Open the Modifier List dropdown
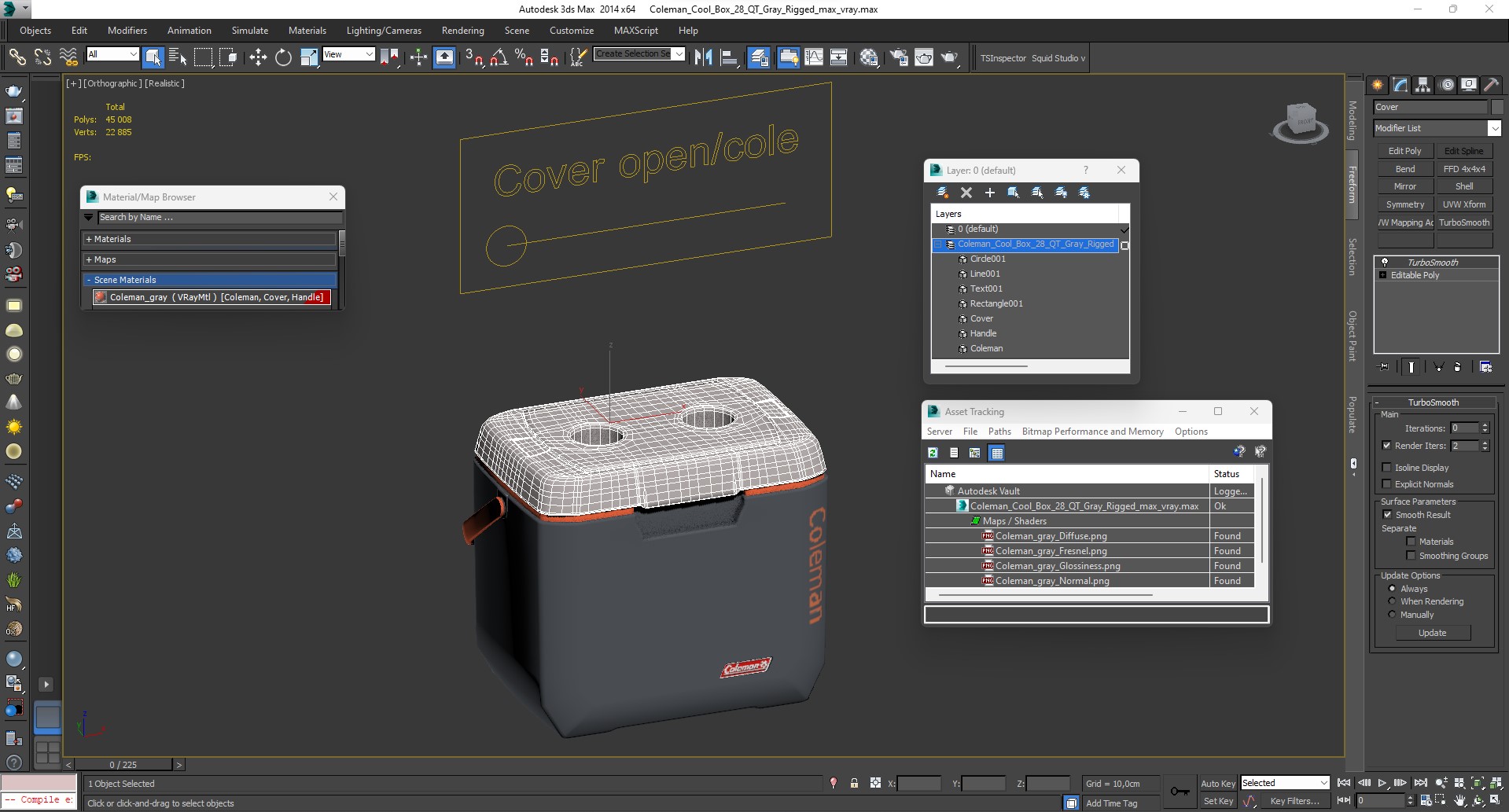This screenshot has width=1509, height=812. point(1494,128)
